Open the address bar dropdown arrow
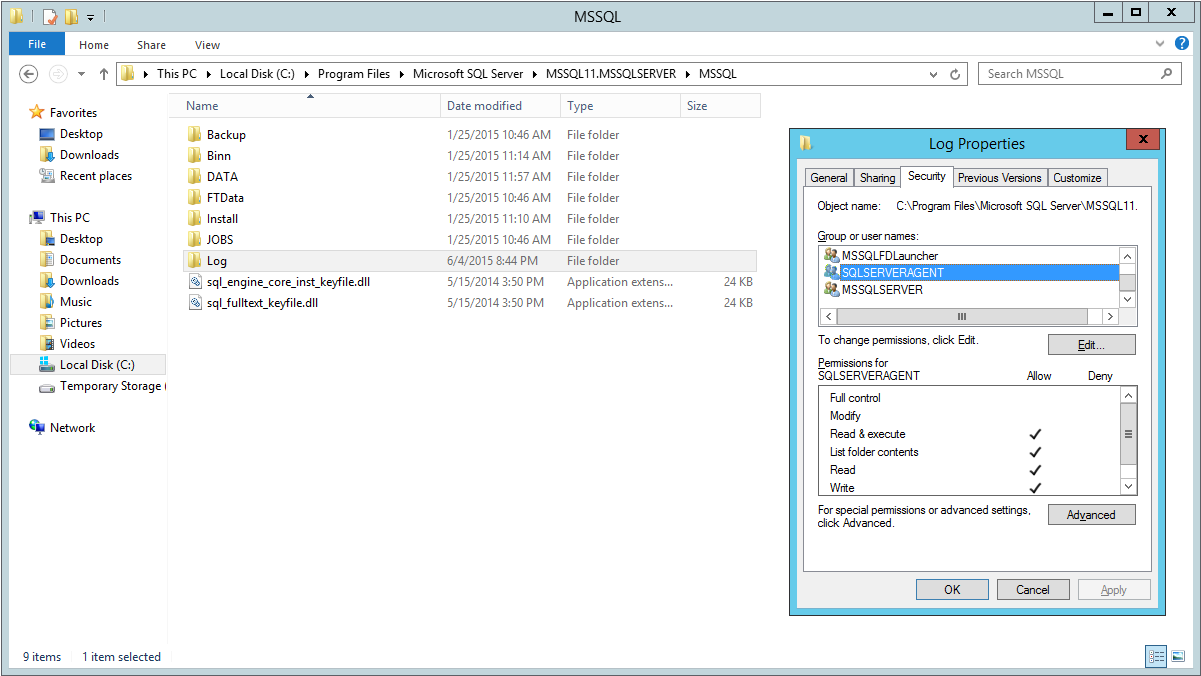This screenshot has width=1201, height=676. tap(933, 74)
